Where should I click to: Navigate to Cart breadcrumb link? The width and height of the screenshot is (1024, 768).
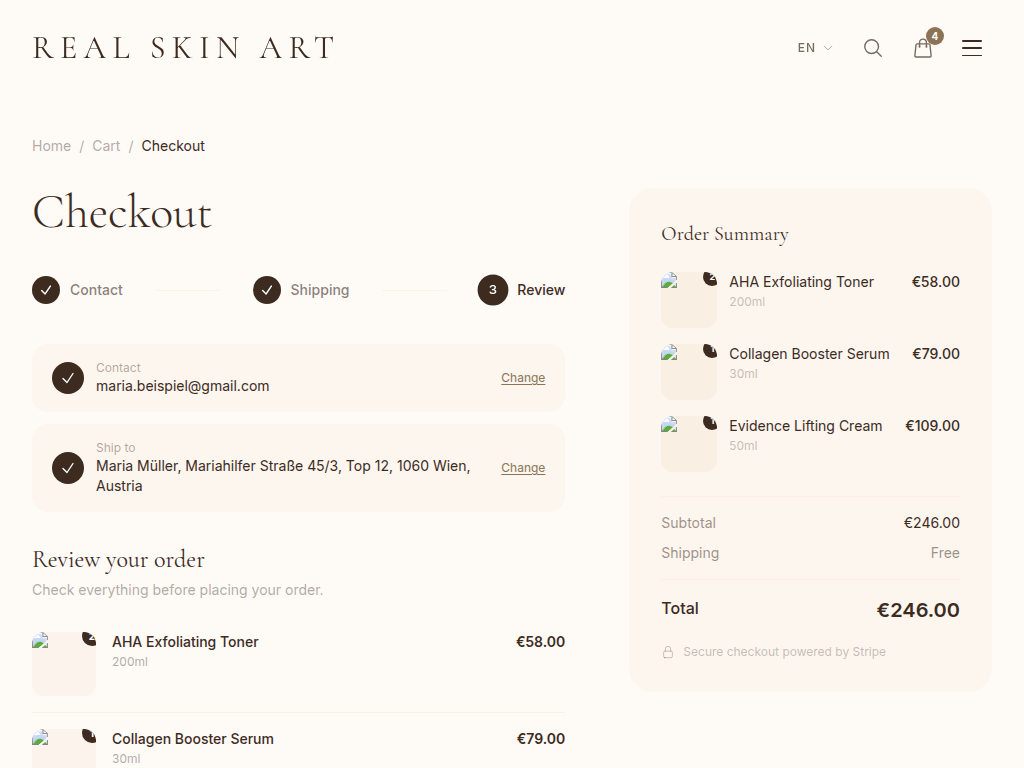[106, 146]
